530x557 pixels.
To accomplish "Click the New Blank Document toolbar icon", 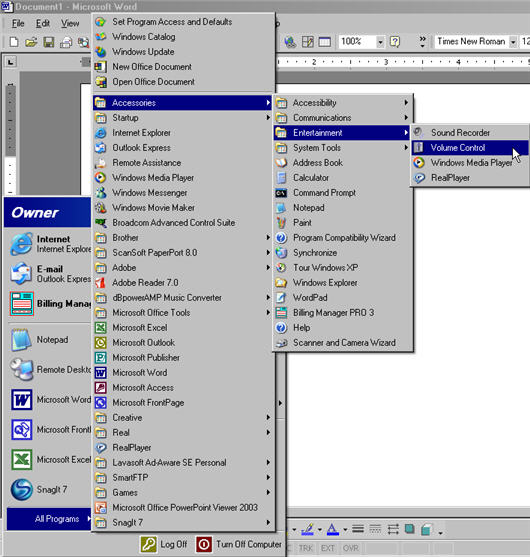I will click(x=13, y=42).
